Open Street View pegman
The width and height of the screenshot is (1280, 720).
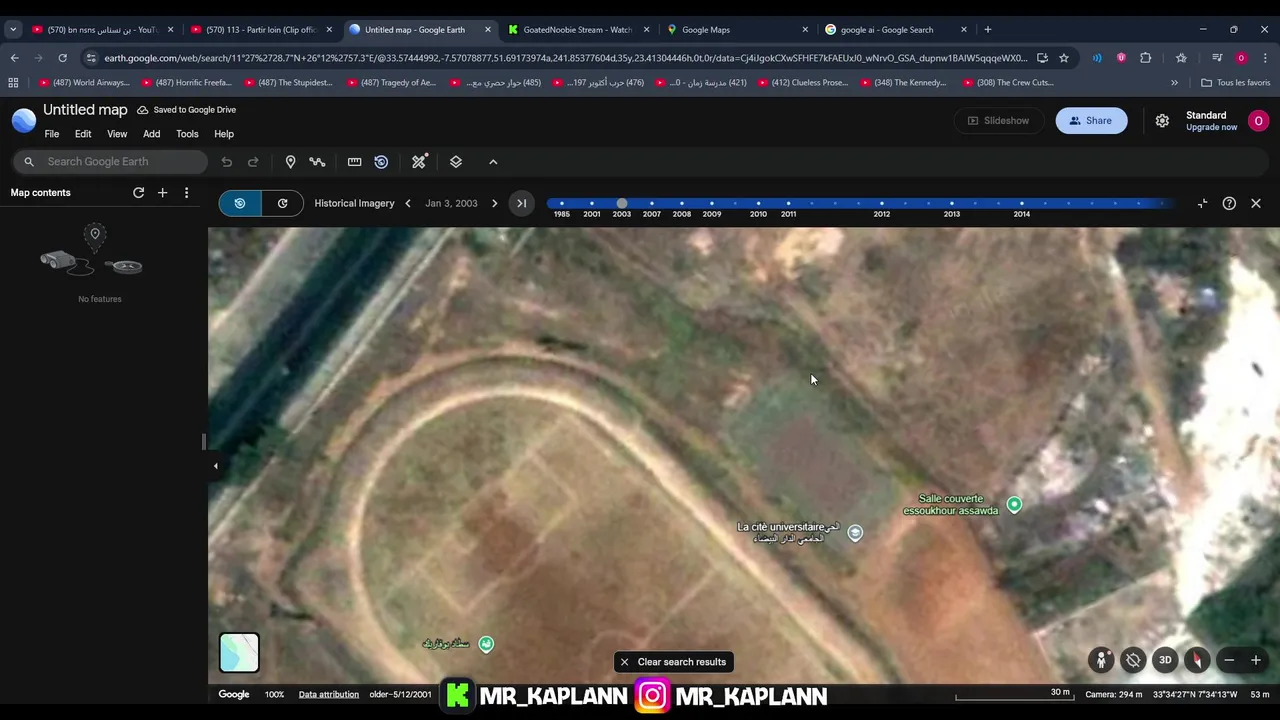pos(1101,660)
